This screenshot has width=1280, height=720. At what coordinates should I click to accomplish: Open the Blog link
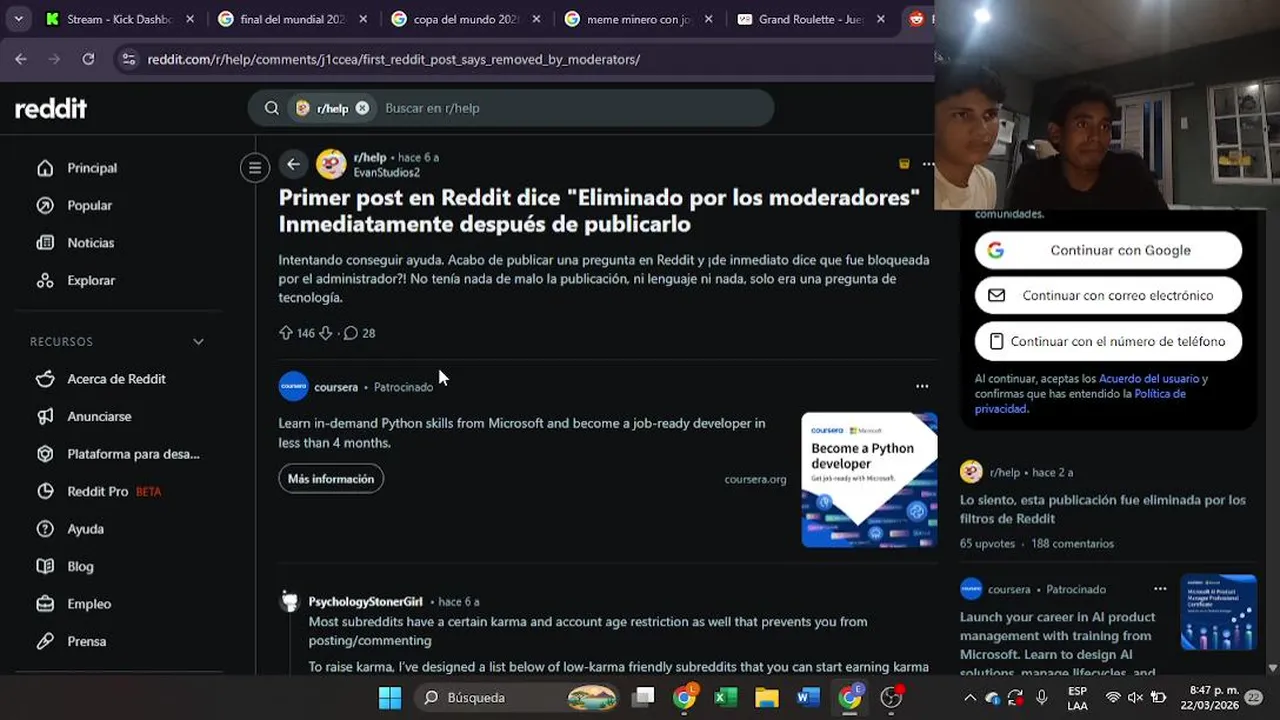80,566
